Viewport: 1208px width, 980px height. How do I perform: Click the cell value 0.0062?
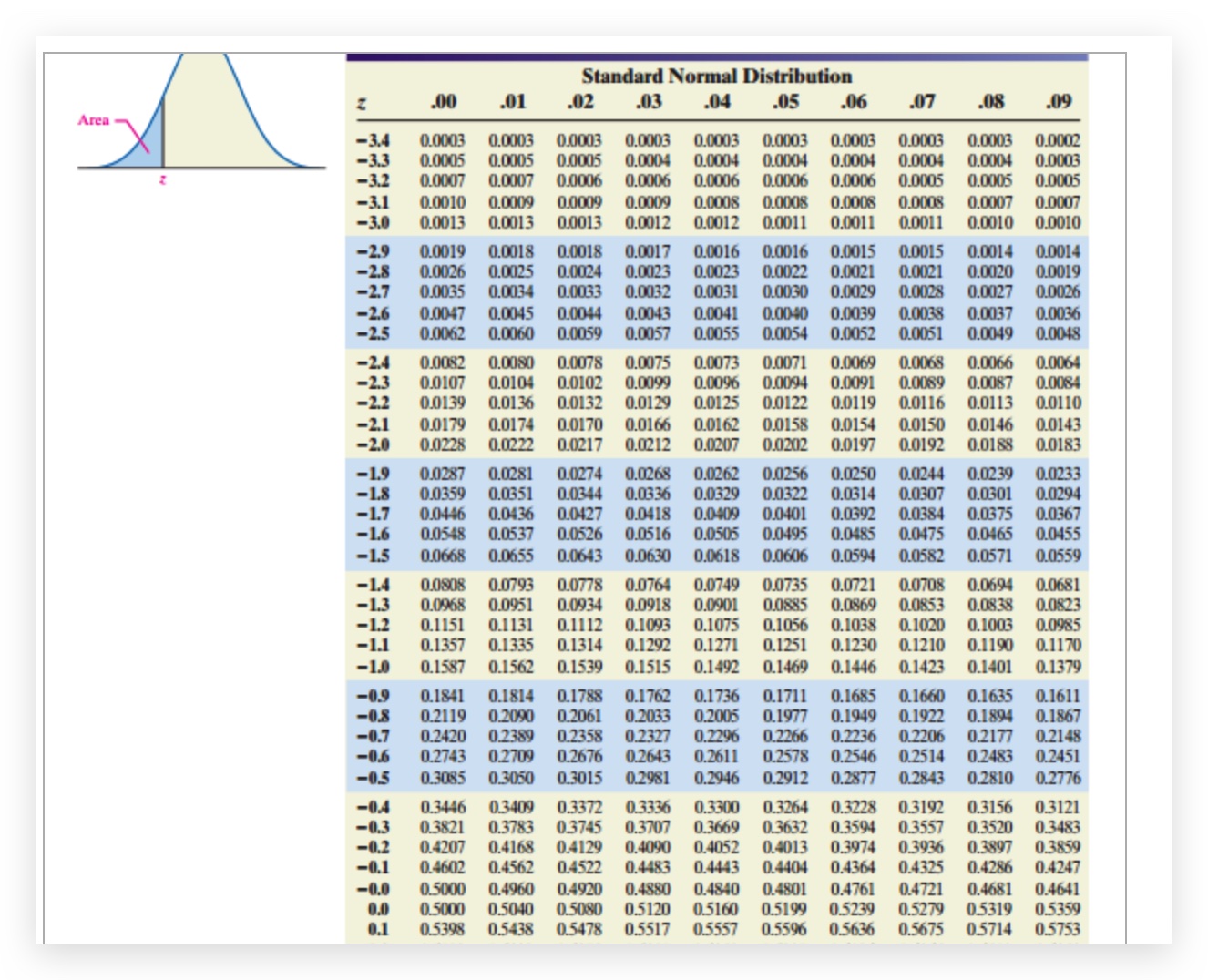click(x=443, y=333)
